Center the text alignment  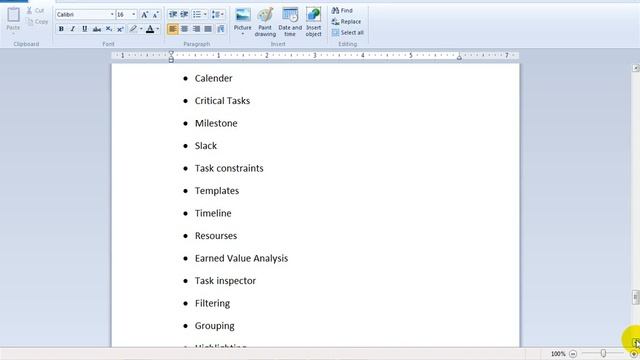(184, 29)
